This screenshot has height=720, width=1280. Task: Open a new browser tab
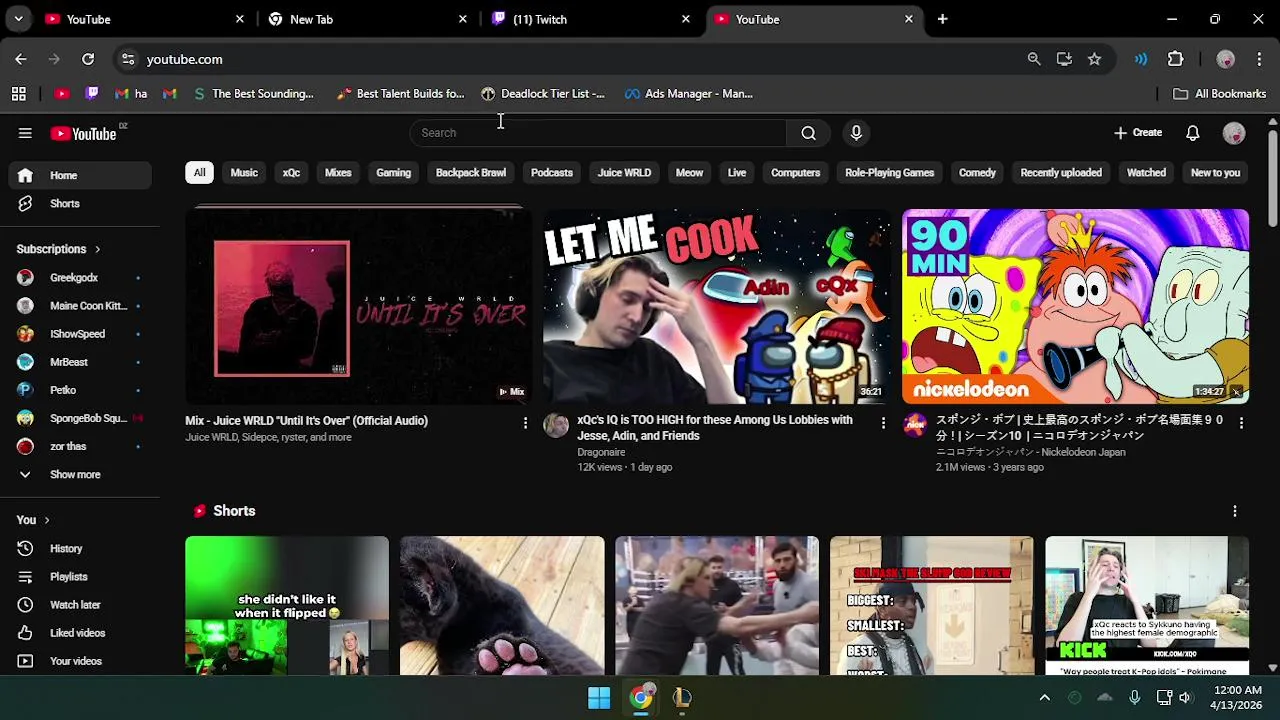(942, 19)
